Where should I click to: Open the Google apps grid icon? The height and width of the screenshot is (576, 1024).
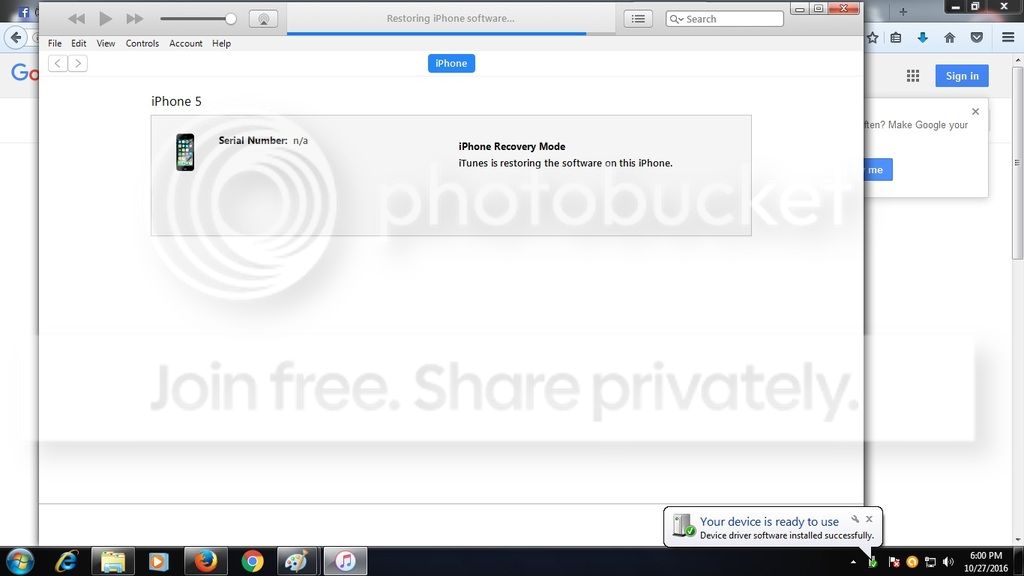click(x=913, y=76)
